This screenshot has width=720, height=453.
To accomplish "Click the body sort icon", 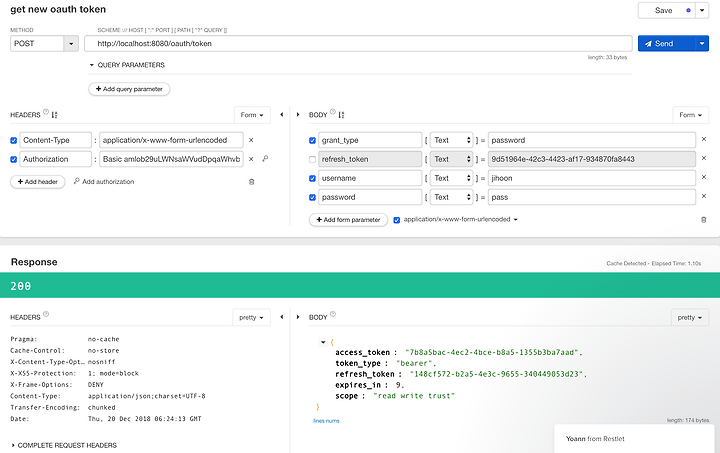I will [x=341, y=115].
